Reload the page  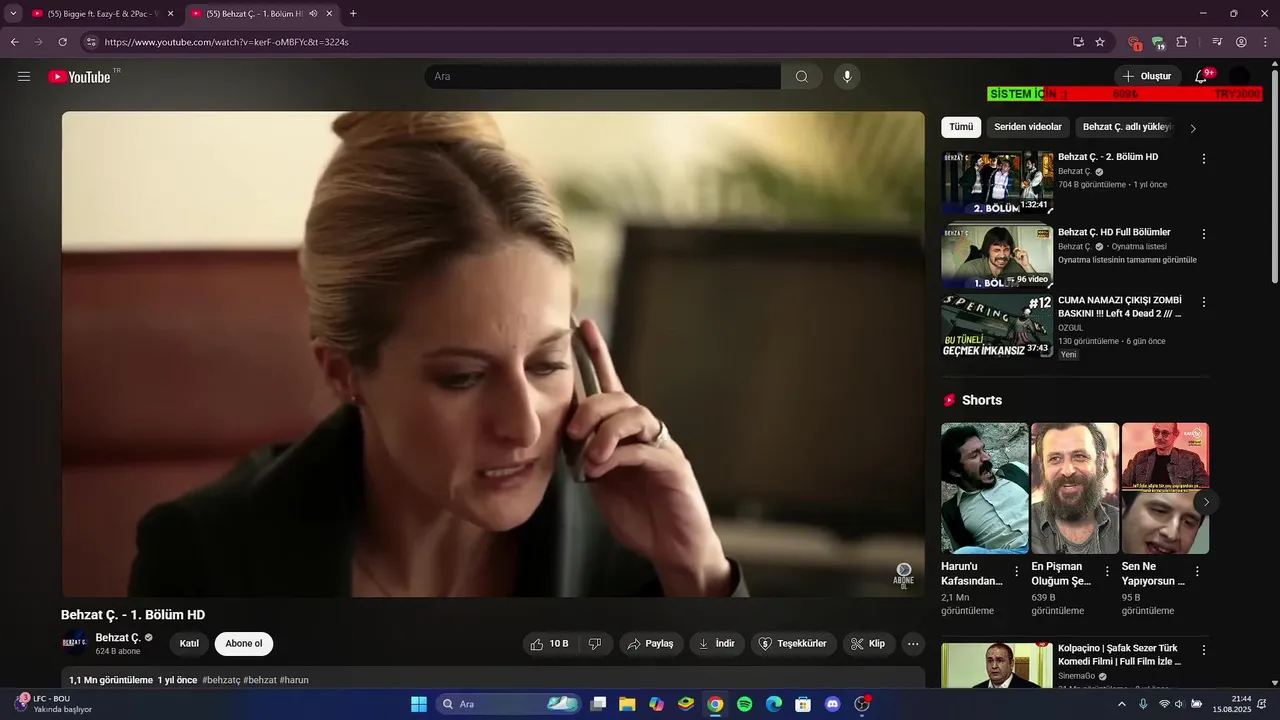pyautogui.click(x=62, y=42)
